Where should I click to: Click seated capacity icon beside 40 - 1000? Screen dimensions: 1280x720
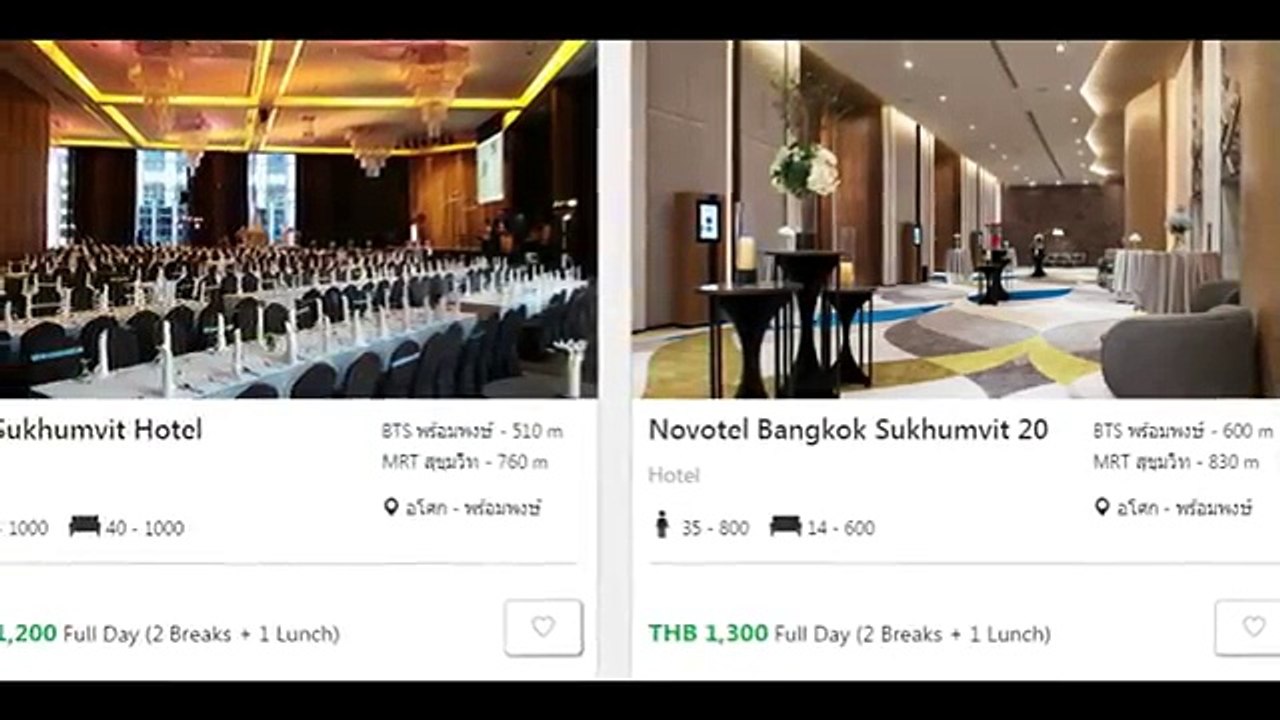tap(85, 525)
